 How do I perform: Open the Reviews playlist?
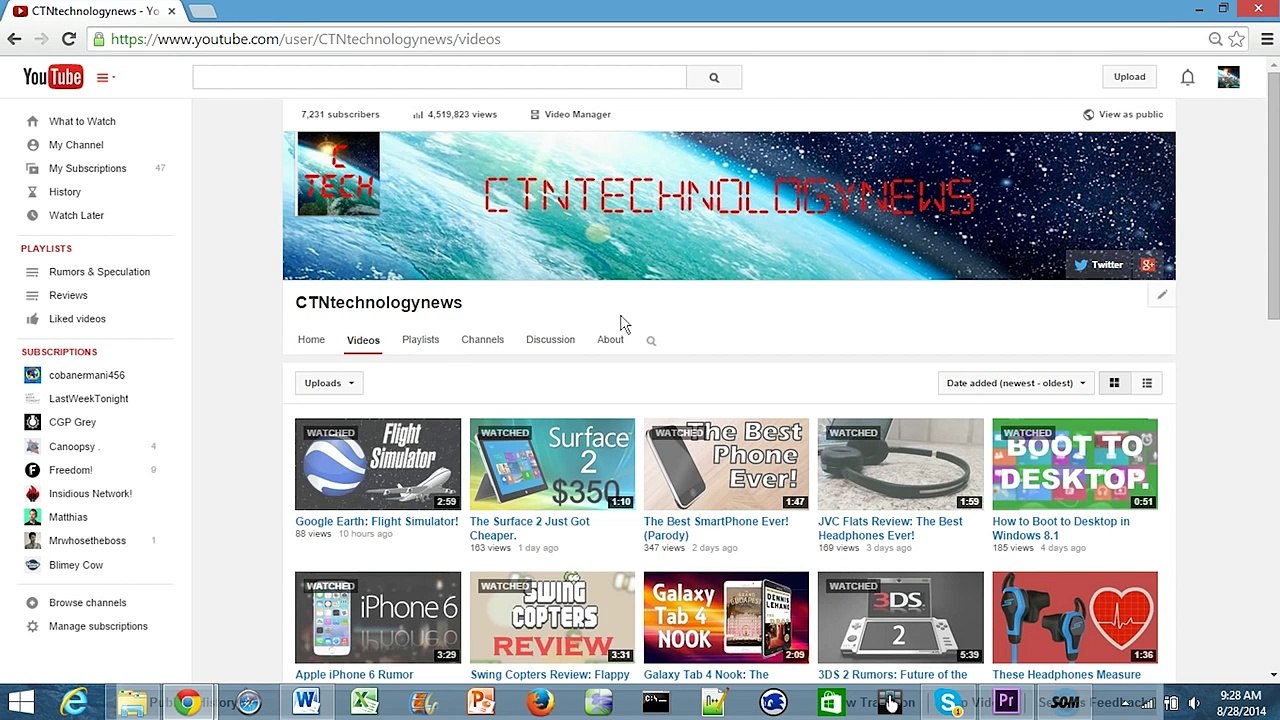(x=68, y=295)
